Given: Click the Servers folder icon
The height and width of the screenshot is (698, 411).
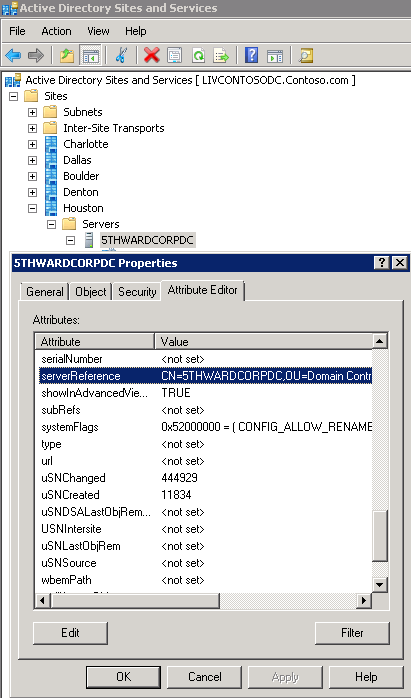Looking at the screenshot, I should [x=69, y=224].
